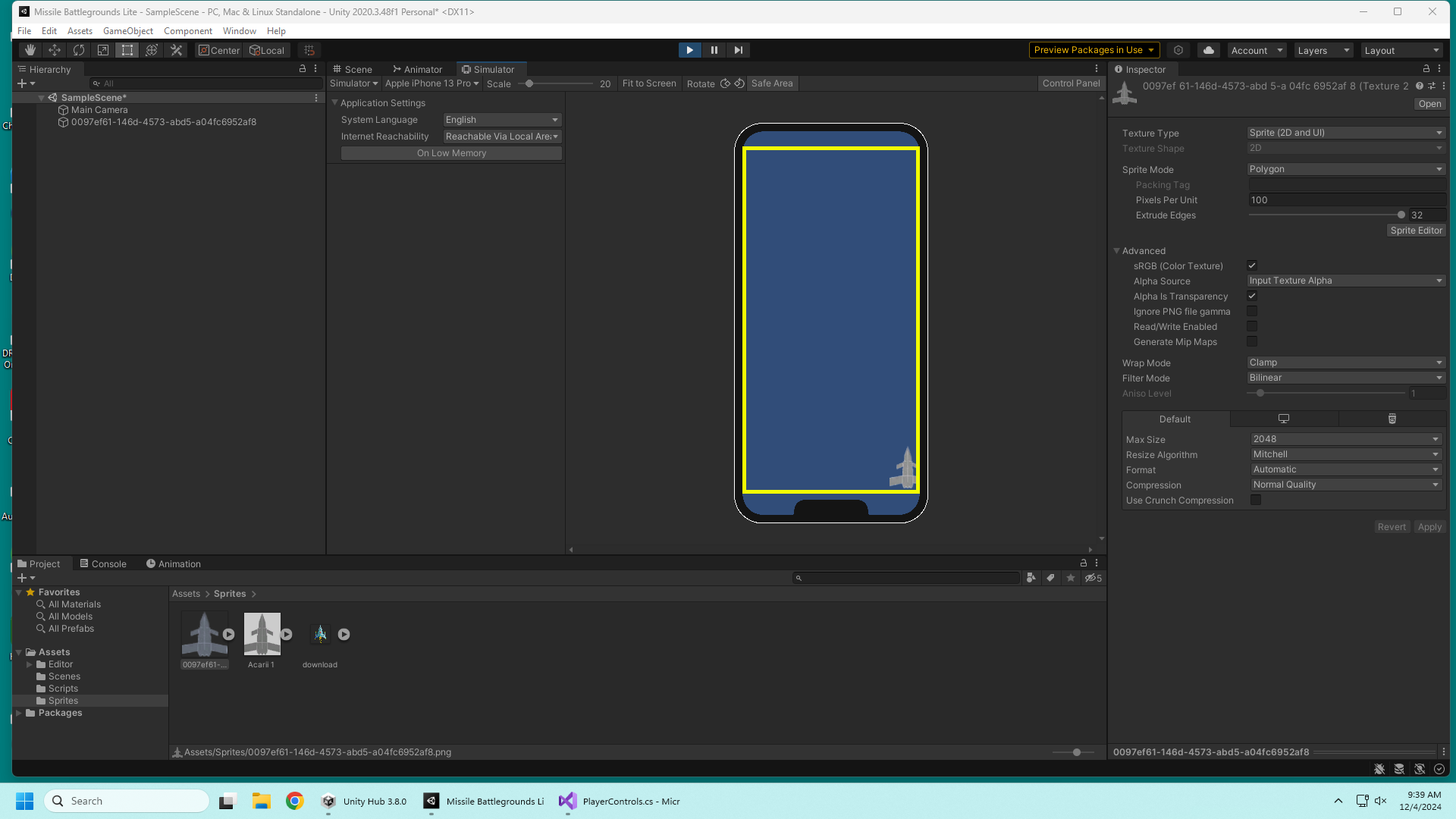Image resolution: width=1456 pixels, height=819 pixels.
Task: Select the Acarii 1 sprite thumbnail
Action: [x=262, y=634]
